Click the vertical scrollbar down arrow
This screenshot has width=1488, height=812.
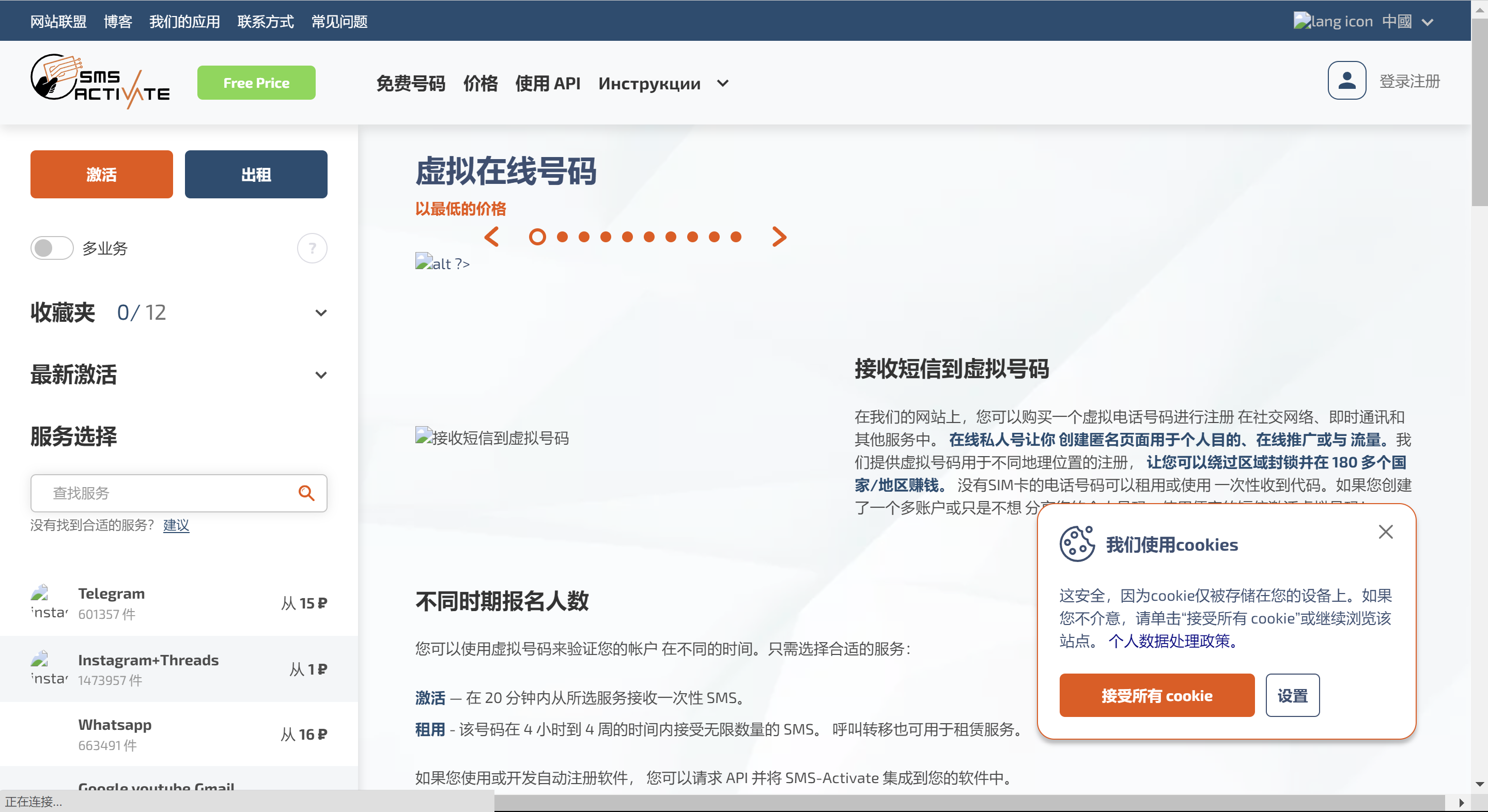click(x=1479, y=784)
